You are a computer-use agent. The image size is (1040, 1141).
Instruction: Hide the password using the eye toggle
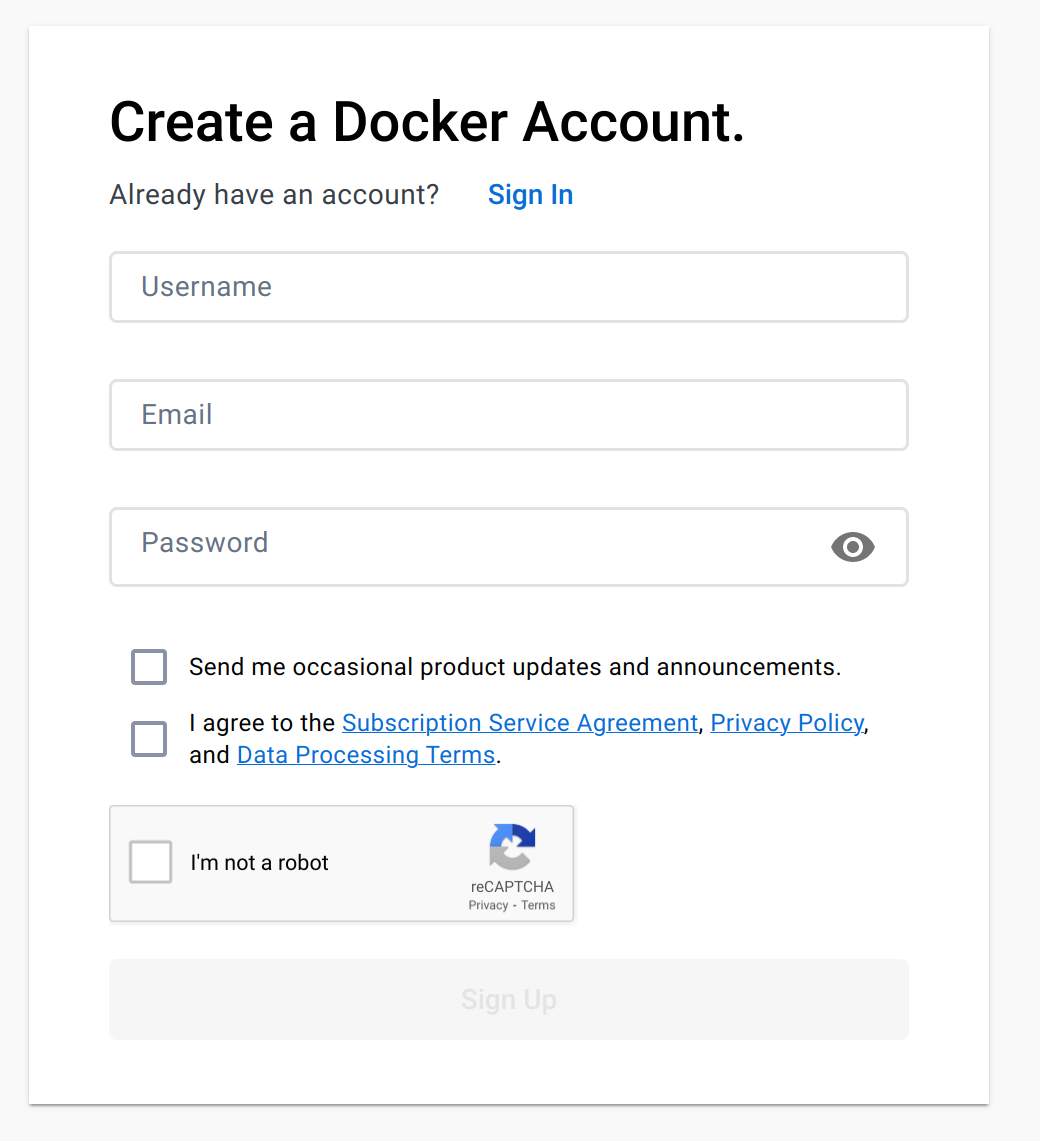tap(852, 547)
